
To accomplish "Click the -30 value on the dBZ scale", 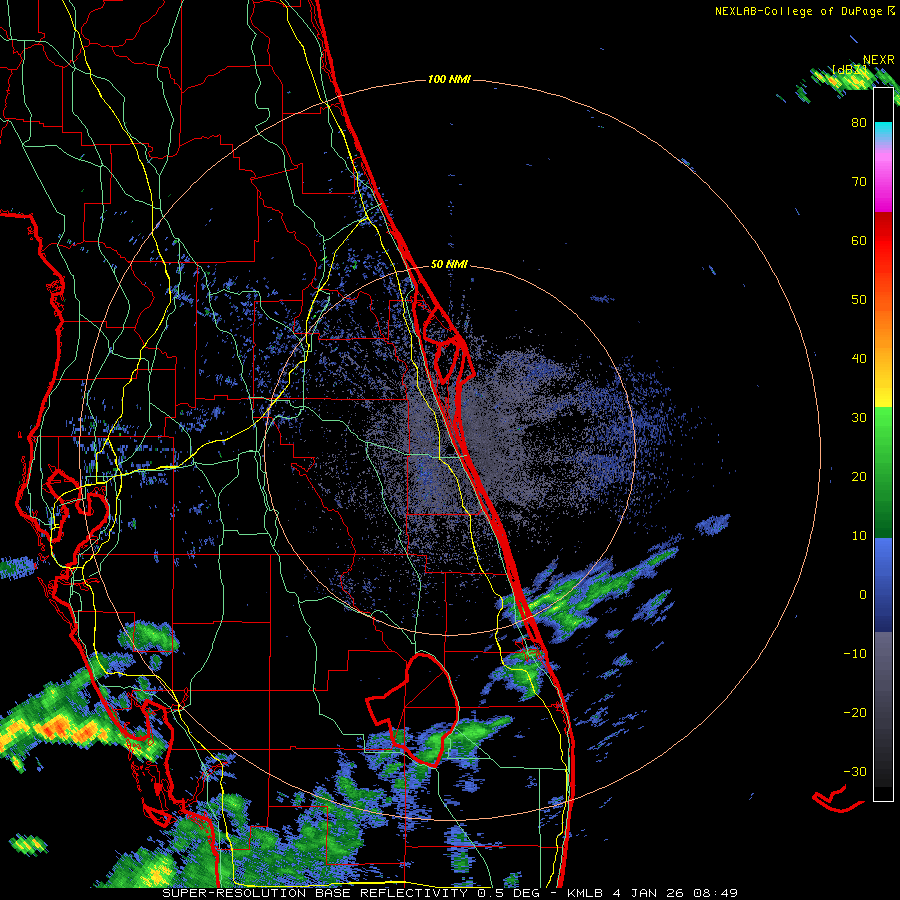I will pyautogui.click(x=855, y=771).
